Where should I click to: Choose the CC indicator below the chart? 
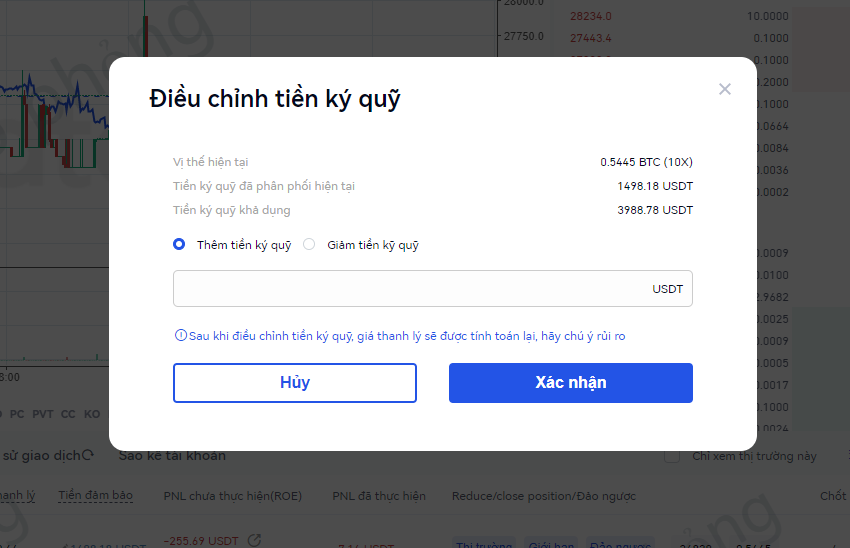[x=68, y=414]
